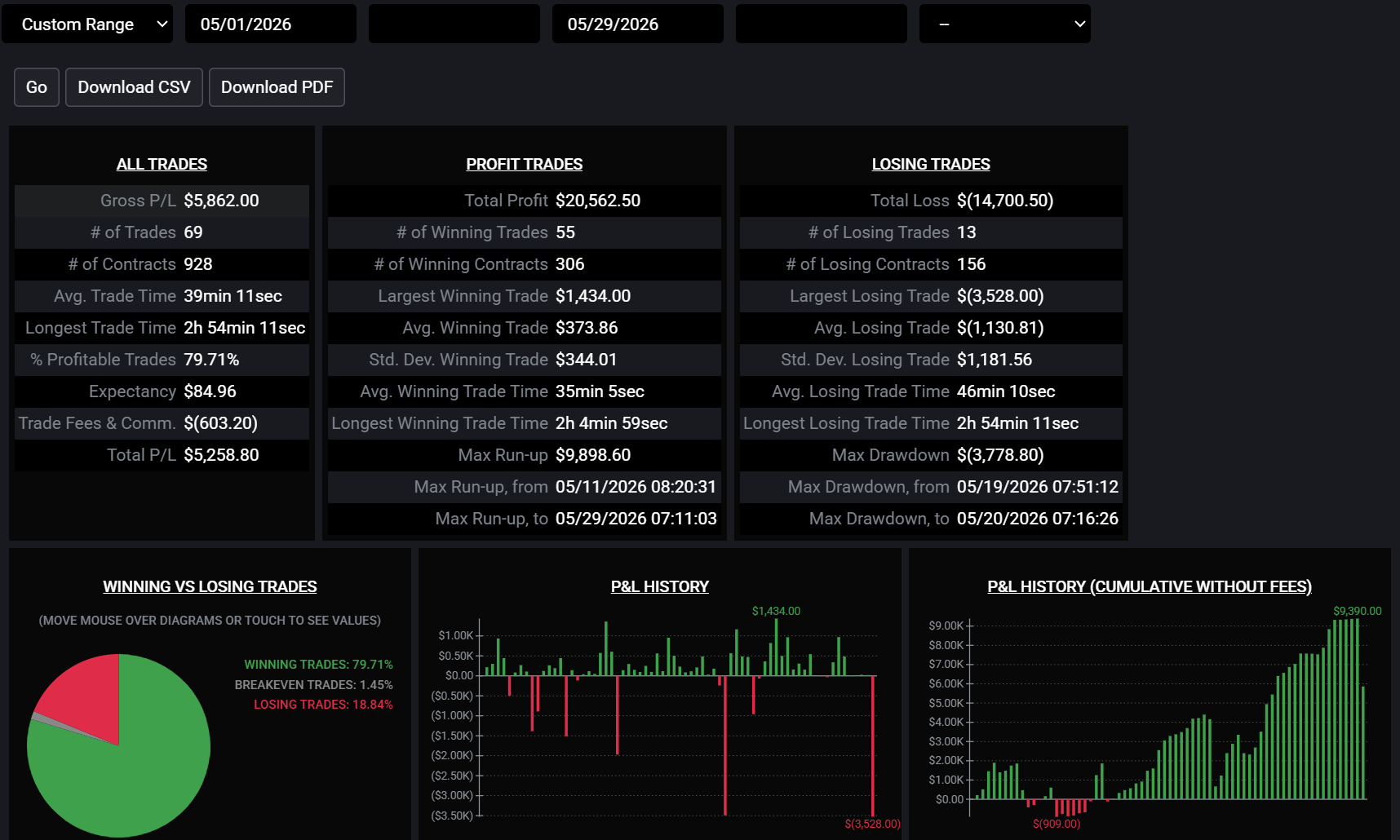
Task: Click Avg. Losing Trade Time 46min 10sec
Action: tap(1006, 391)
